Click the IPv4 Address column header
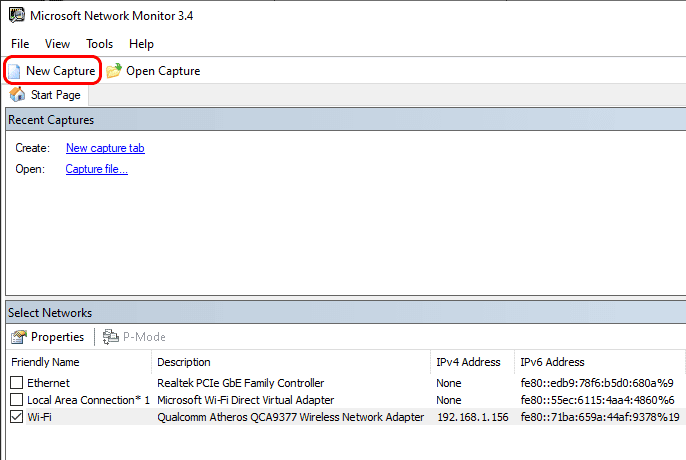This screenshot has height=460, width=686. 470,362
